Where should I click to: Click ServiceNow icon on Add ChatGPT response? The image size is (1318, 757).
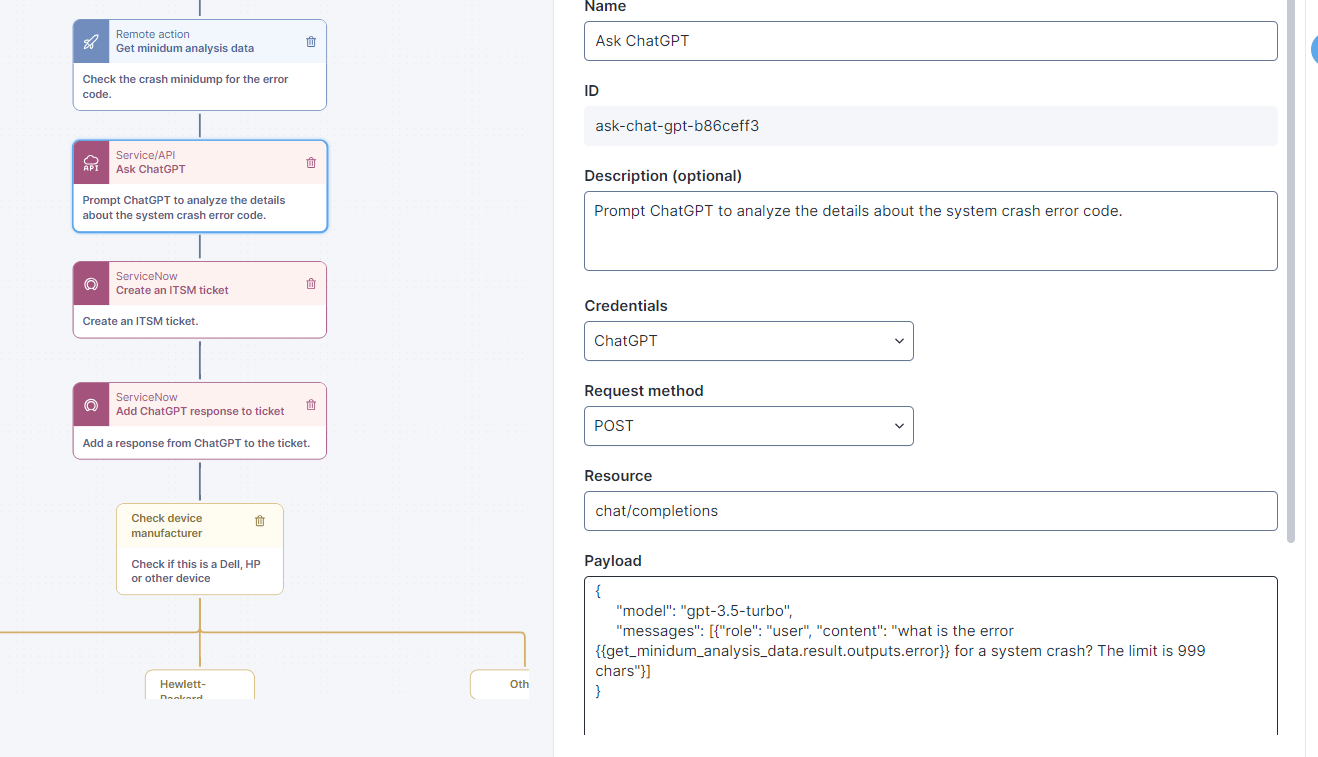(91, 405)
